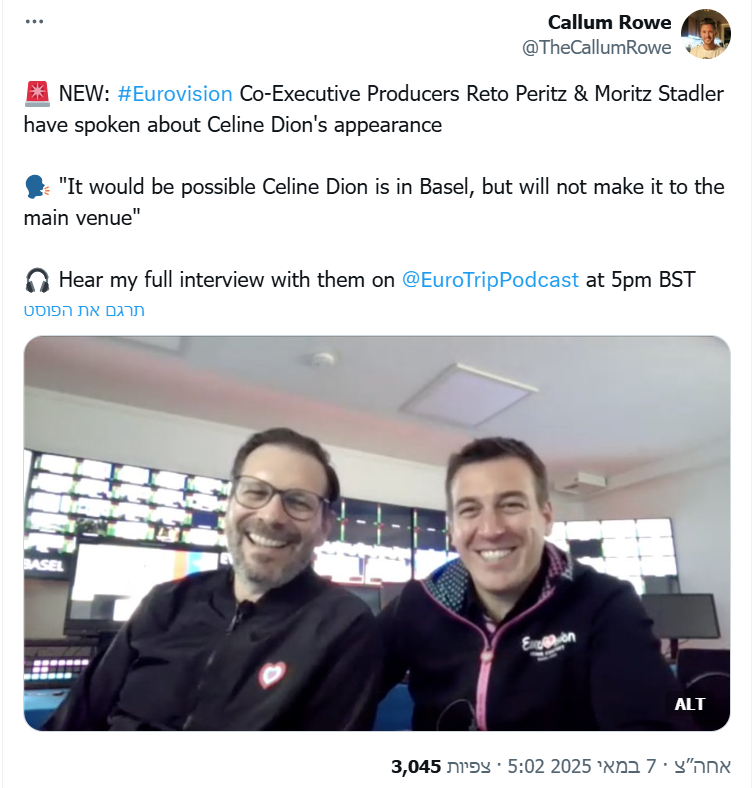Click the speaking head emoji
Image resolution: width=753 pixels, height=788 pixels.
coord(37,187)
